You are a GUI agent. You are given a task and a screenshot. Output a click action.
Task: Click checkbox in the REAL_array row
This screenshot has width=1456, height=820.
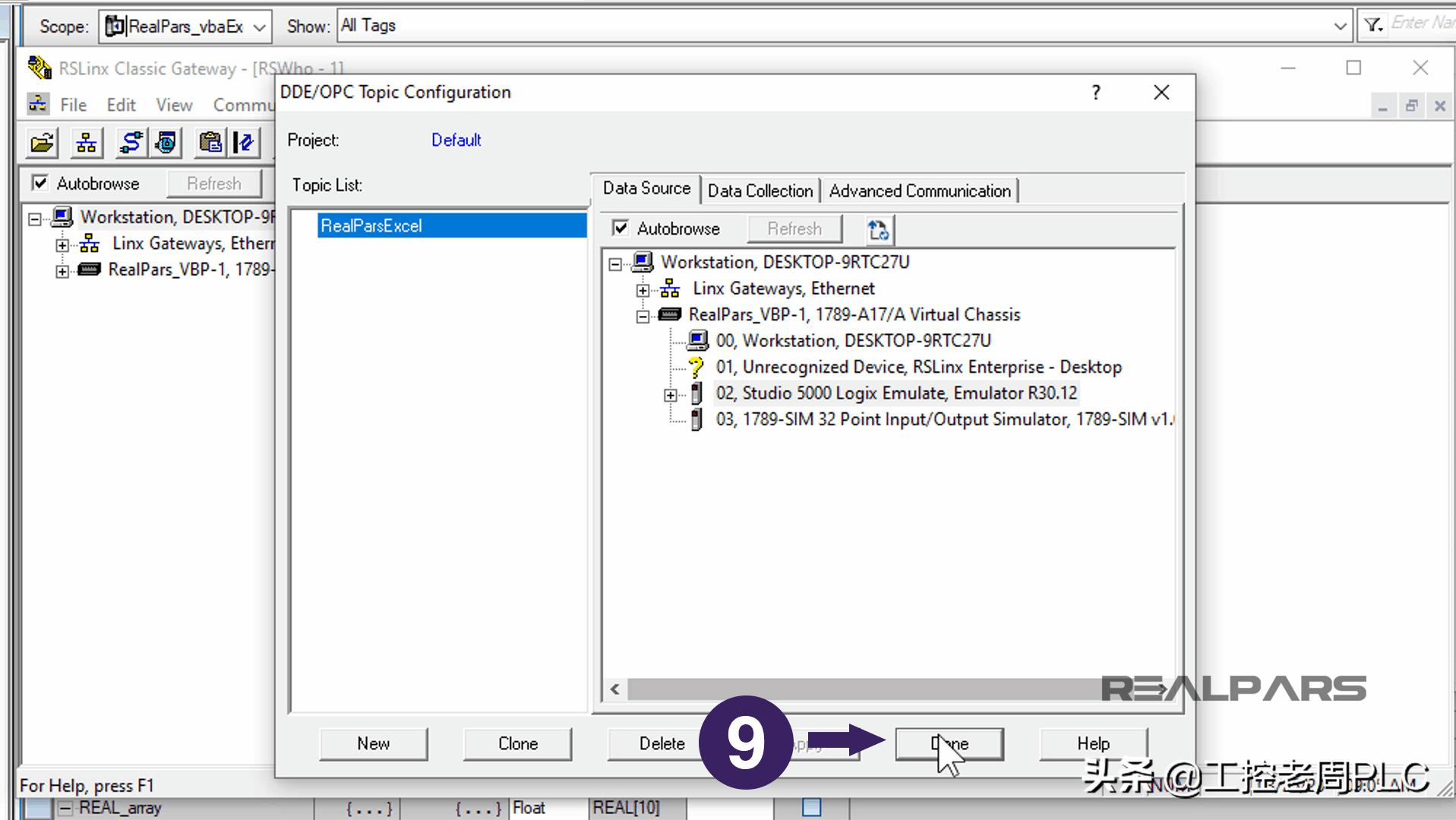tap(811, 807)
